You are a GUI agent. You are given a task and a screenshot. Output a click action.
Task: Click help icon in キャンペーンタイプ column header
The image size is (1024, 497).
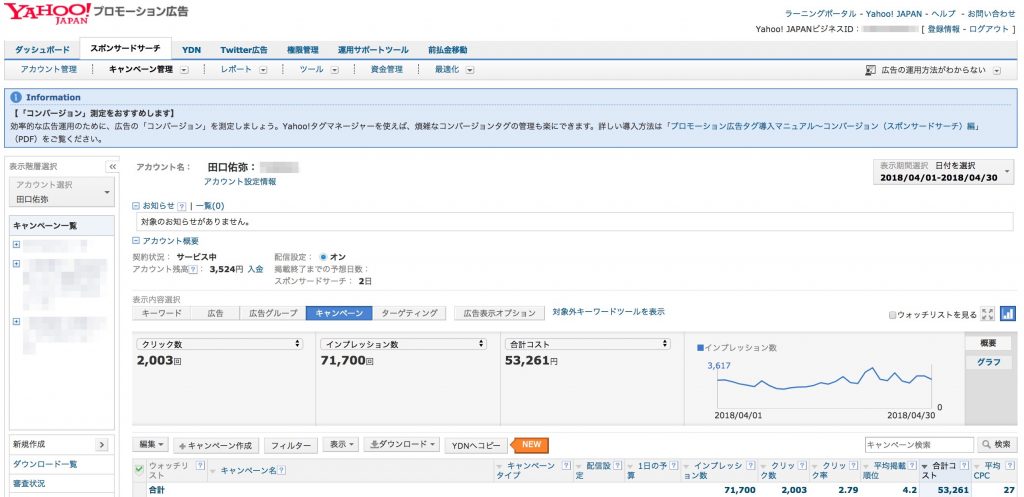coord(565,466)
